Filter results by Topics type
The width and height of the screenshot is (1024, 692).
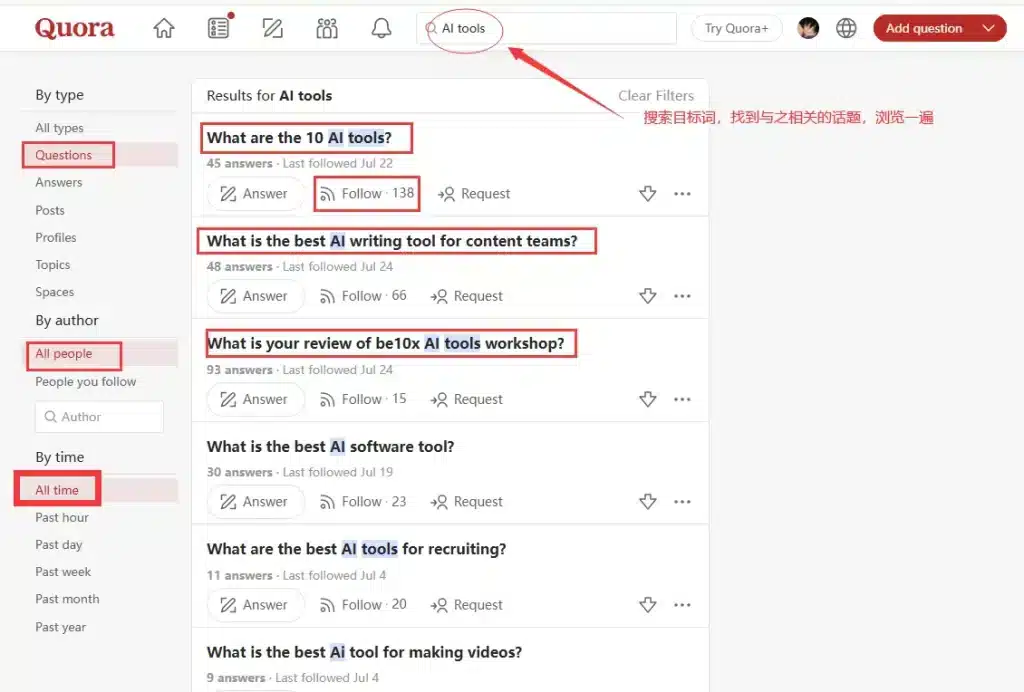tap(53, 265)
